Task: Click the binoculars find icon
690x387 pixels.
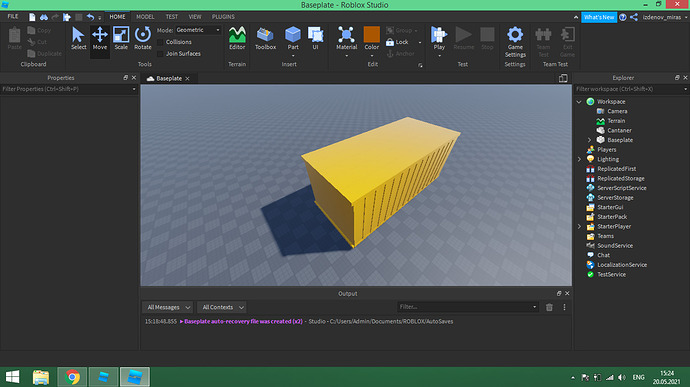Action: point(44,17)
